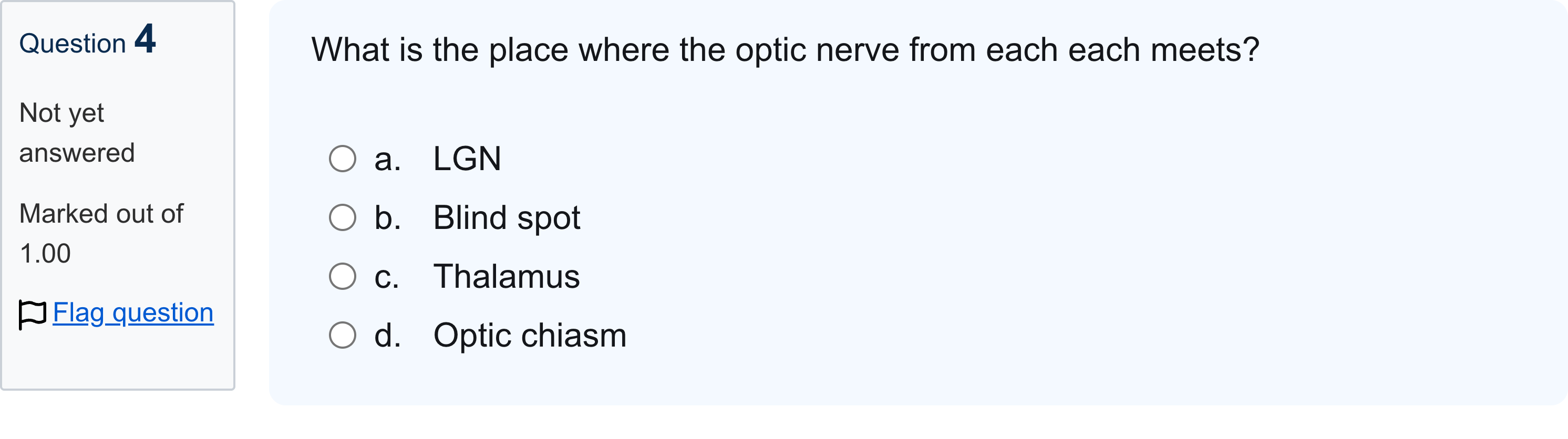Choose the LGN answer text
The height and width of the screenshot is (439, 1568).
pos(467,159)
